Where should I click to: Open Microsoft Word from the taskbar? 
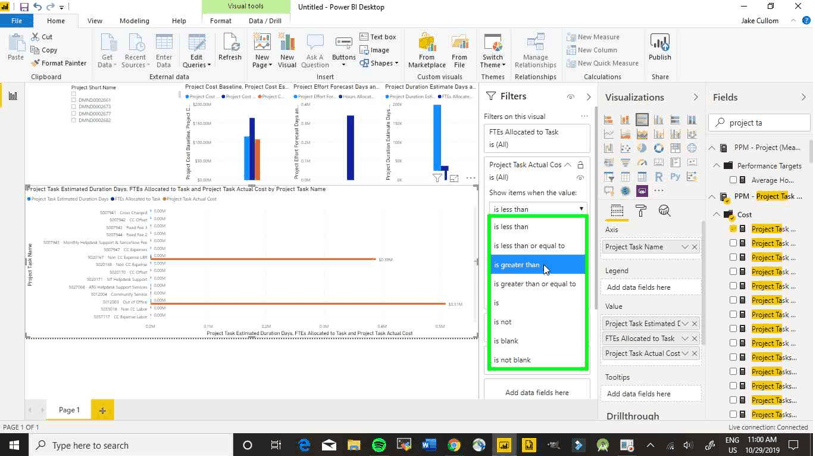[x=429, y=446]
